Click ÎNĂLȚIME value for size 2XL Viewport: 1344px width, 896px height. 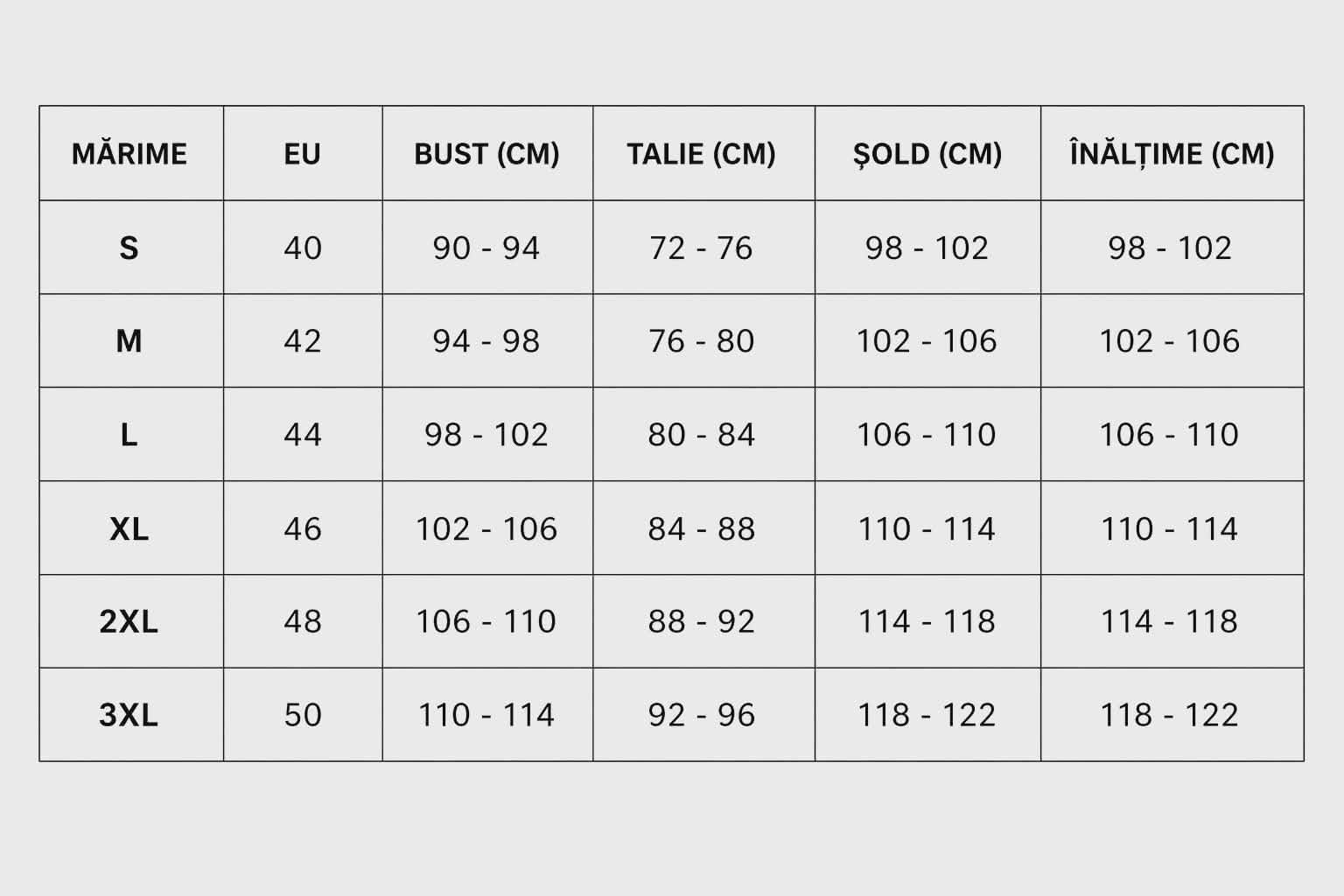pos(1170,621)
